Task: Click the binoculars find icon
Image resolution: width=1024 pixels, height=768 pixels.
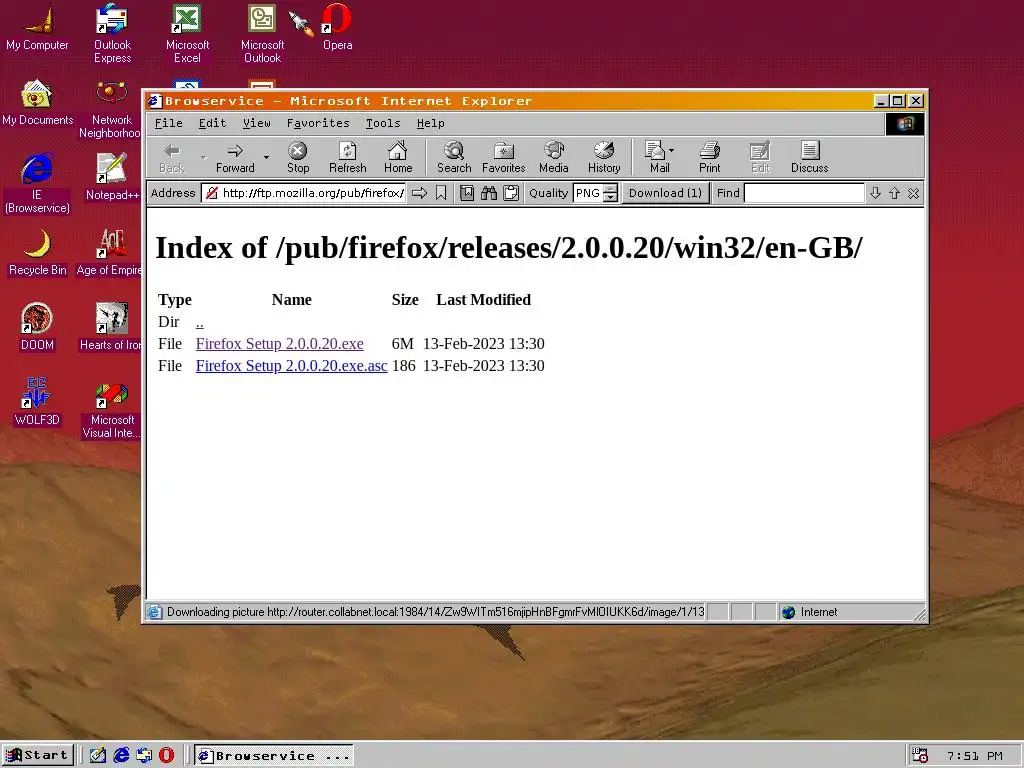Action: (x=488, y=193)
